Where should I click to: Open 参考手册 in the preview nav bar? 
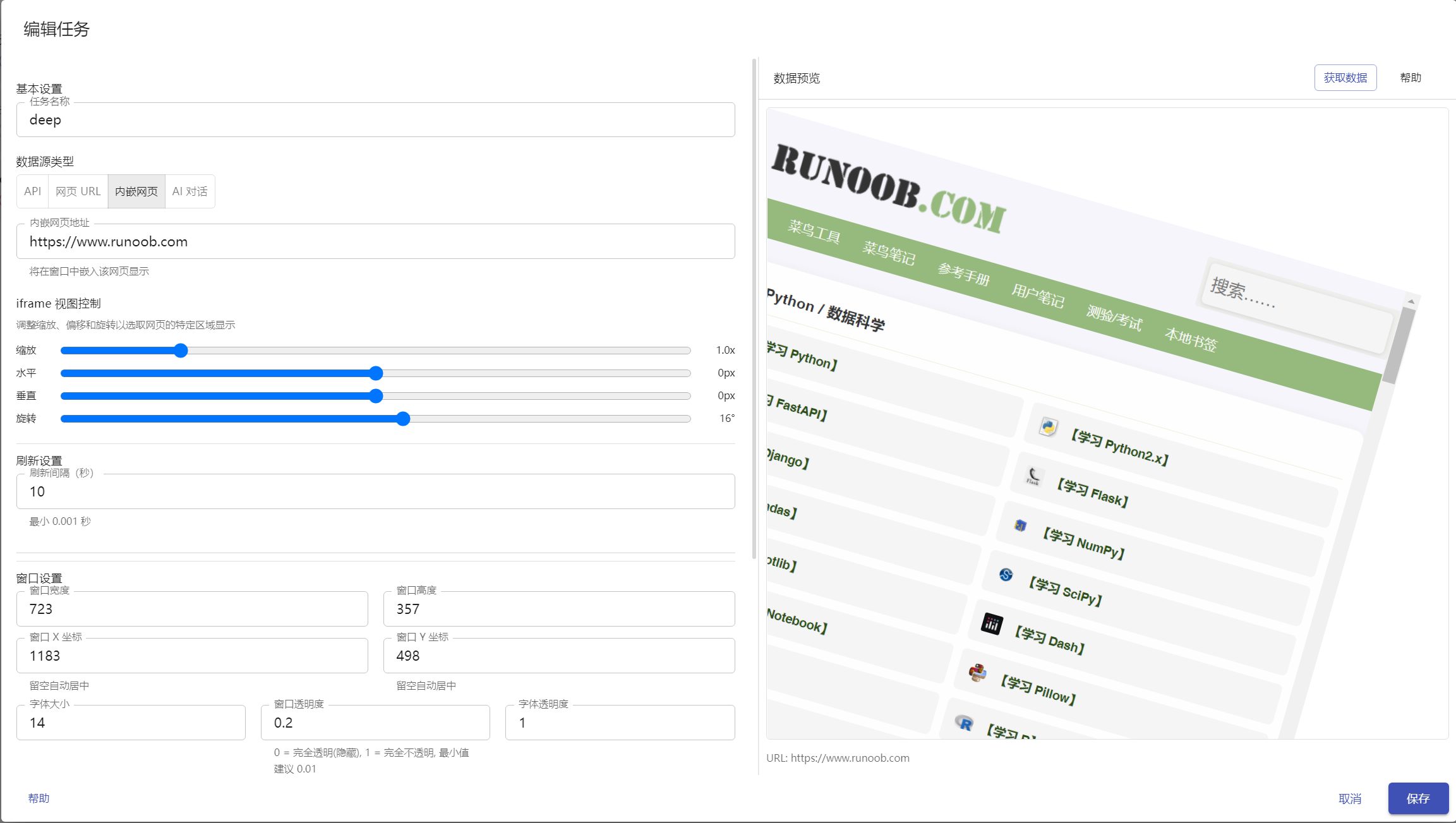tap(963, 273)
